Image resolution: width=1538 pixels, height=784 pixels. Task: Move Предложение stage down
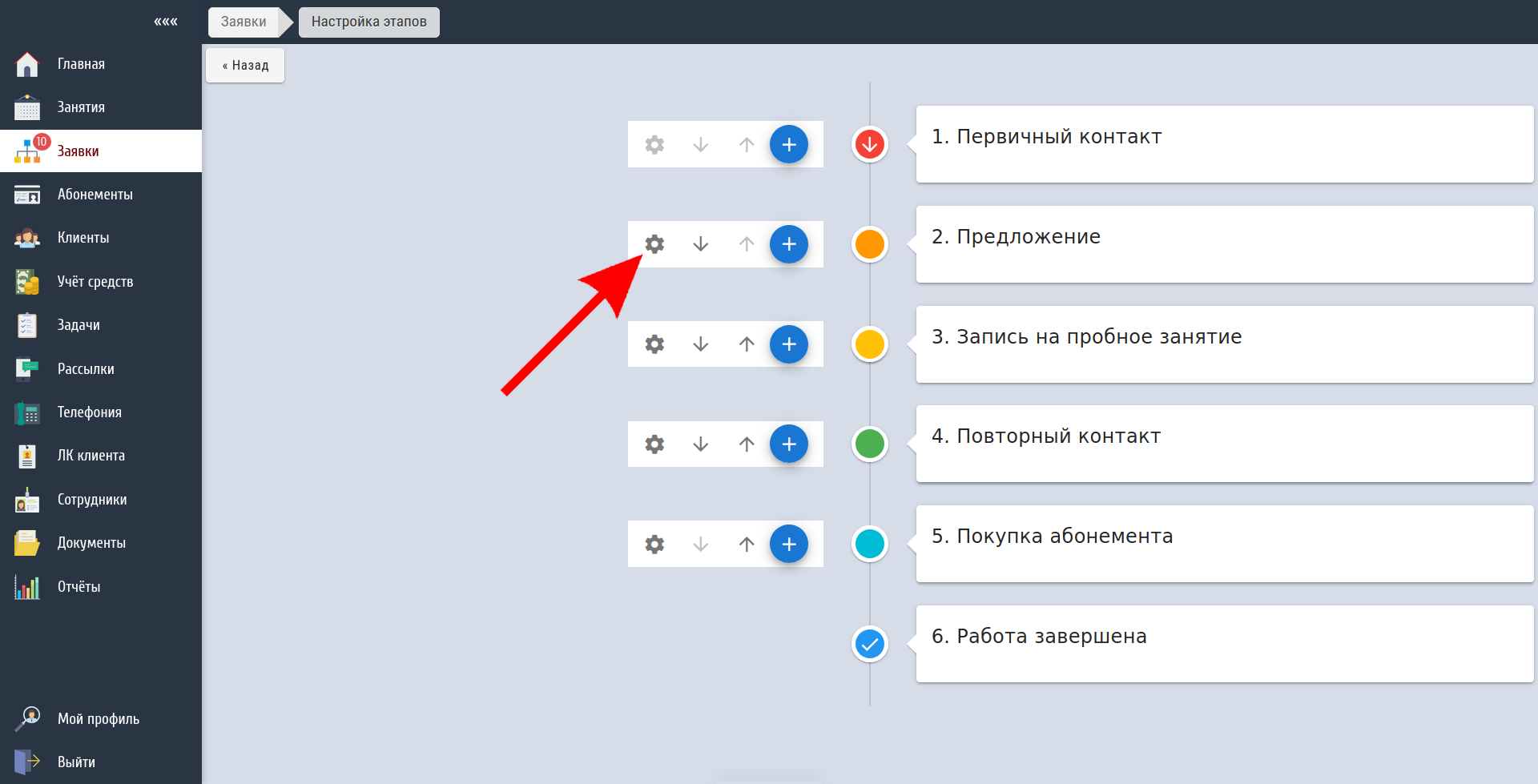[701, 244]
